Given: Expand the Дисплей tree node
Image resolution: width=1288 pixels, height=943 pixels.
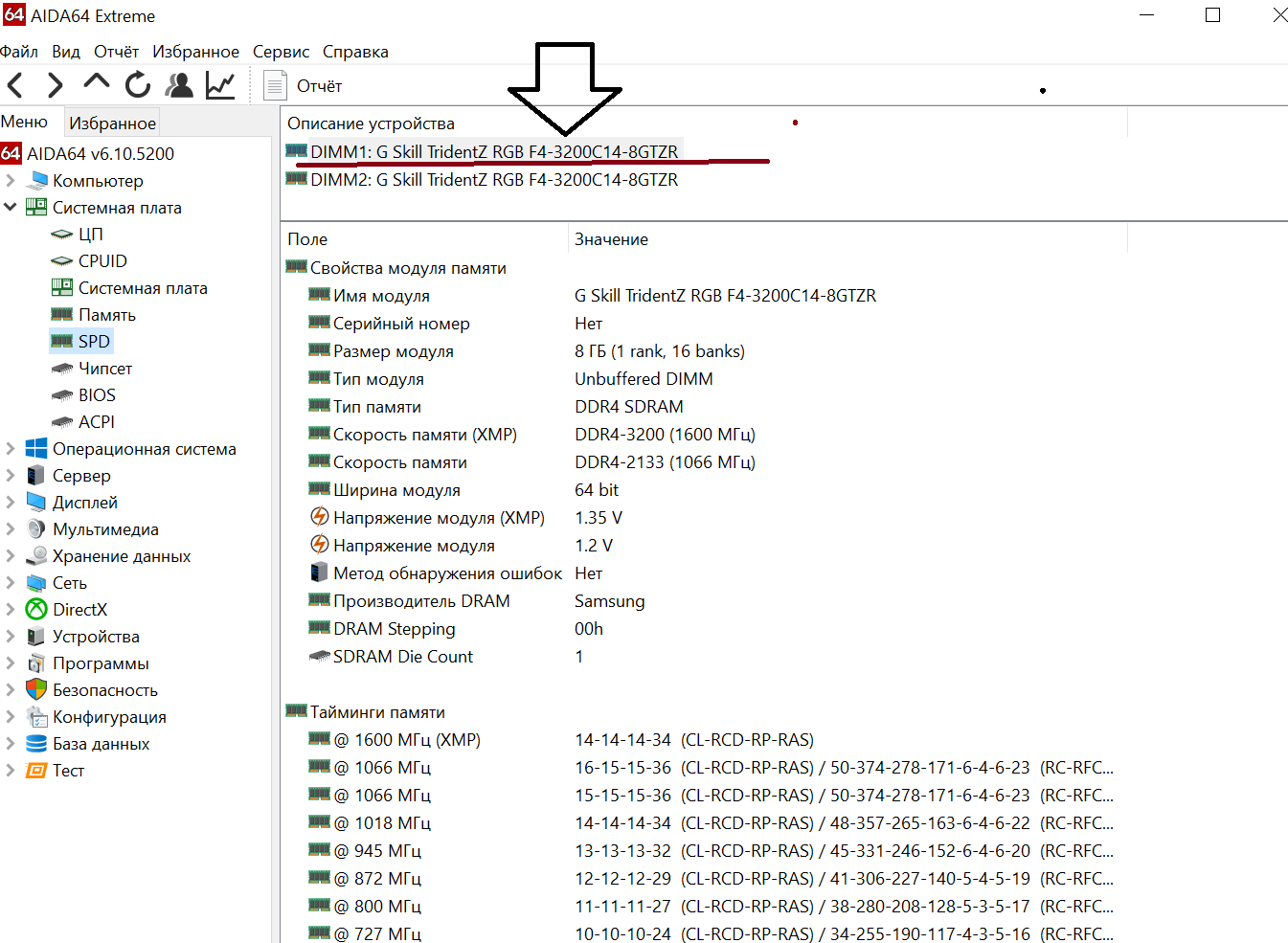Looking at the screenshot, I should click(11, 502).
